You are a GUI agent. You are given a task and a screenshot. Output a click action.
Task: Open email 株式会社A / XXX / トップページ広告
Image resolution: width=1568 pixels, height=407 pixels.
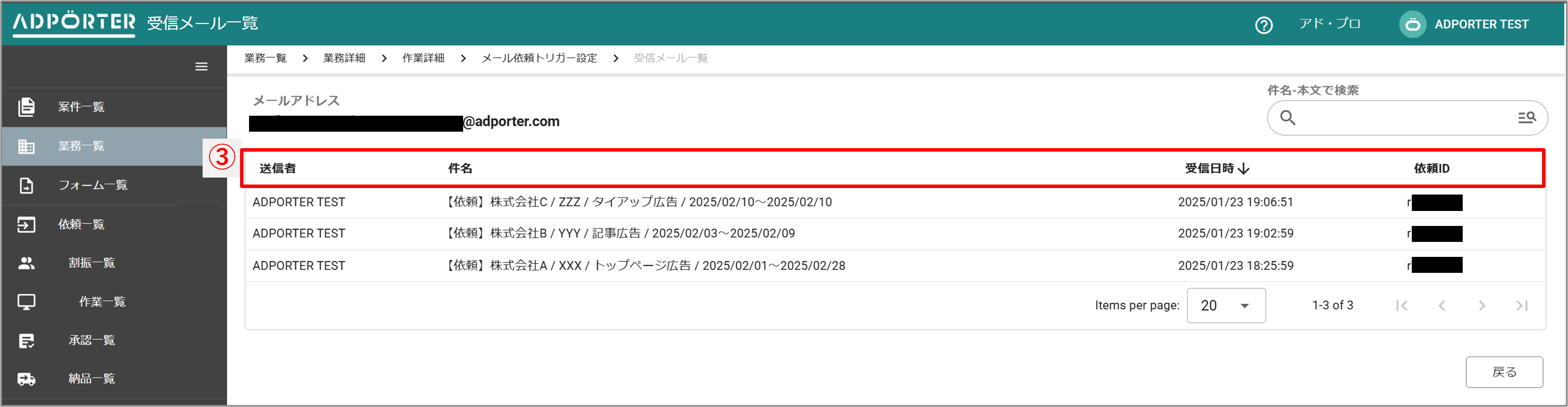644,266
